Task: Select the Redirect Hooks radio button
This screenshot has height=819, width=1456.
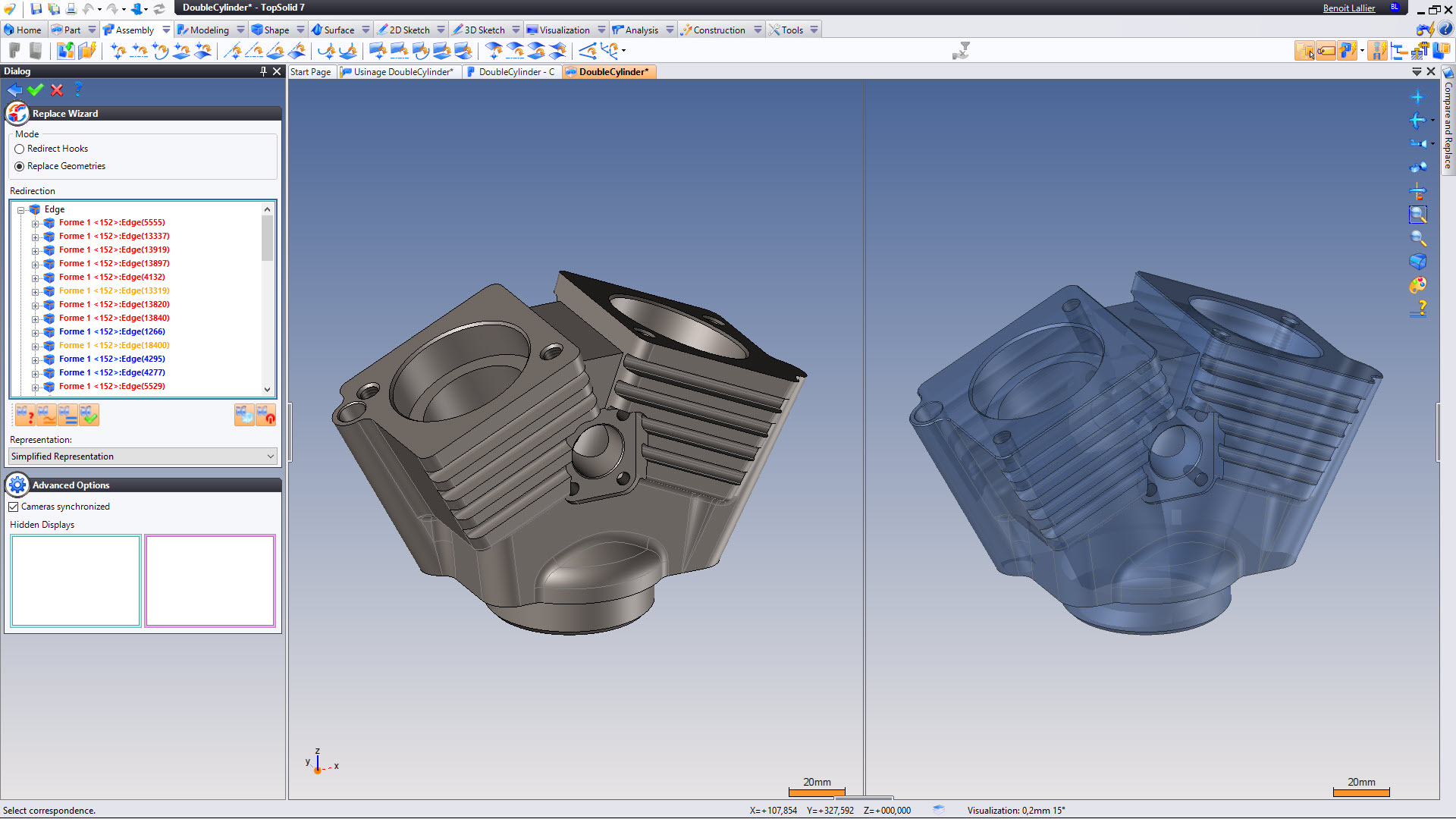Action: tap(20, 149)
